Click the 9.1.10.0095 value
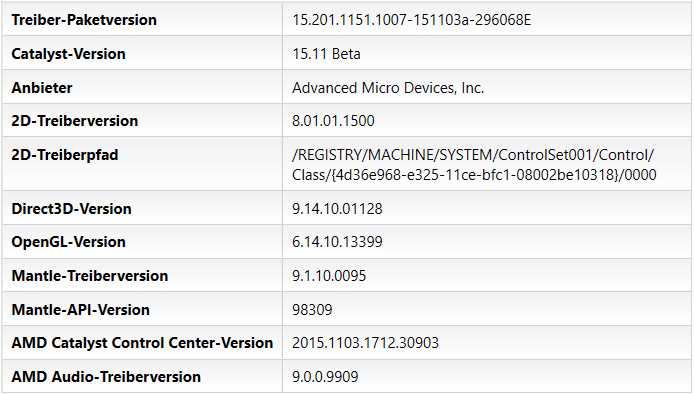694x395 pixels. click(329, 276)
